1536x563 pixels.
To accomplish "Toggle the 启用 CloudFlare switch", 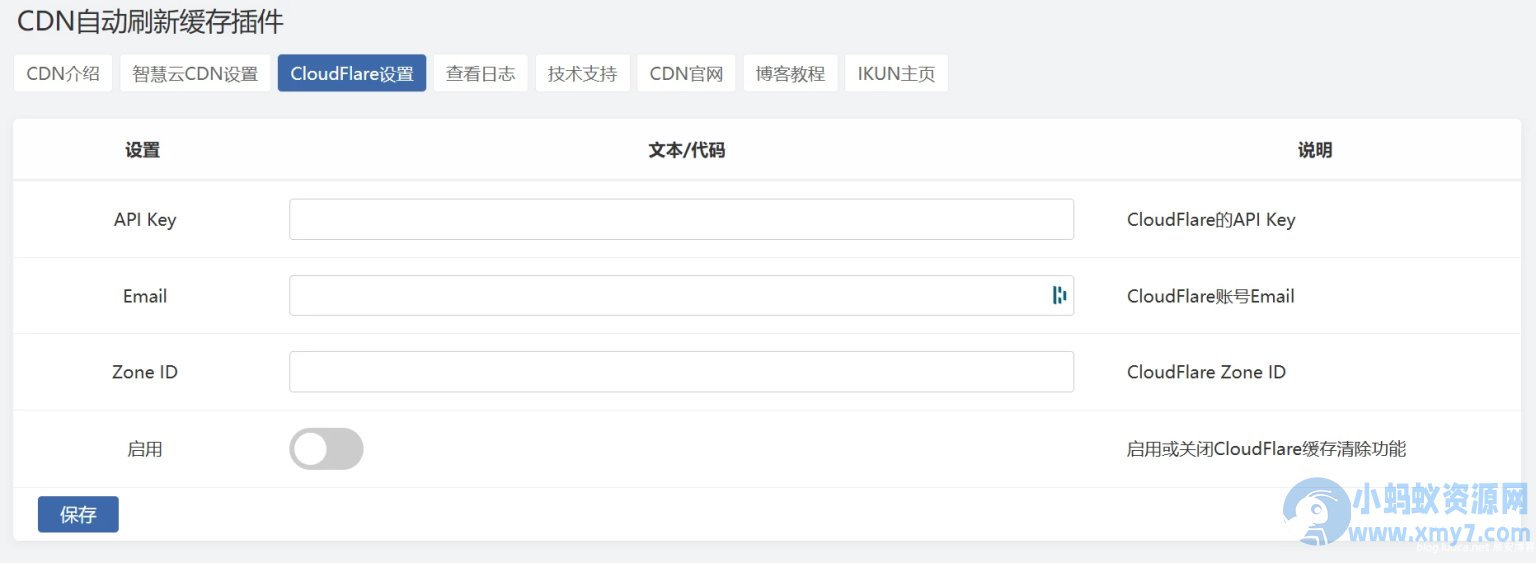I will click(x=326, y=449).
